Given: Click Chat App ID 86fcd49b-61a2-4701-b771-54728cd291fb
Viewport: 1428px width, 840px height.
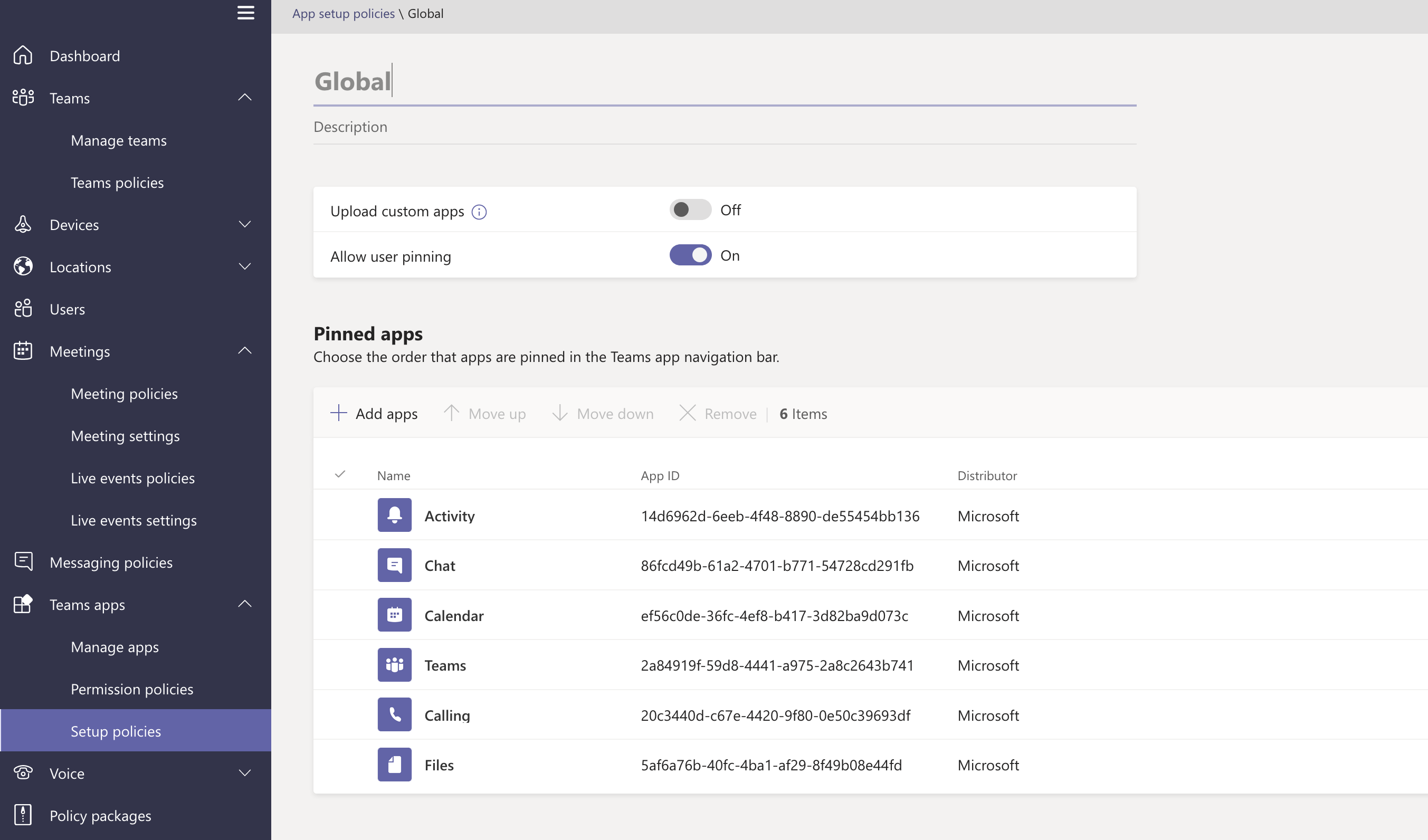Looking at the screenshot, I should tap(777, 566).
